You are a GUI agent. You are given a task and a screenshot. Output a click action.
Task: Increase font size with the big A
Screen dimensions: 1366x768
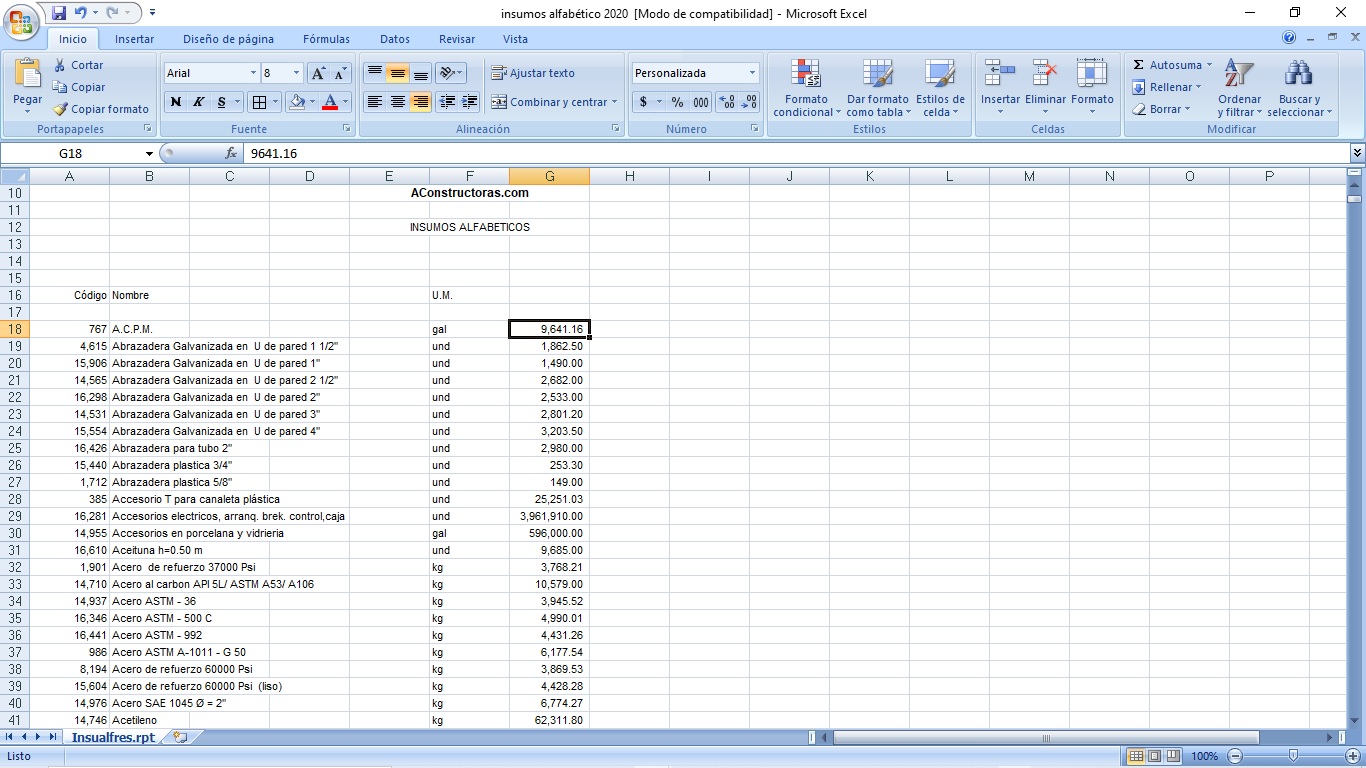click(x=318, y=73)
